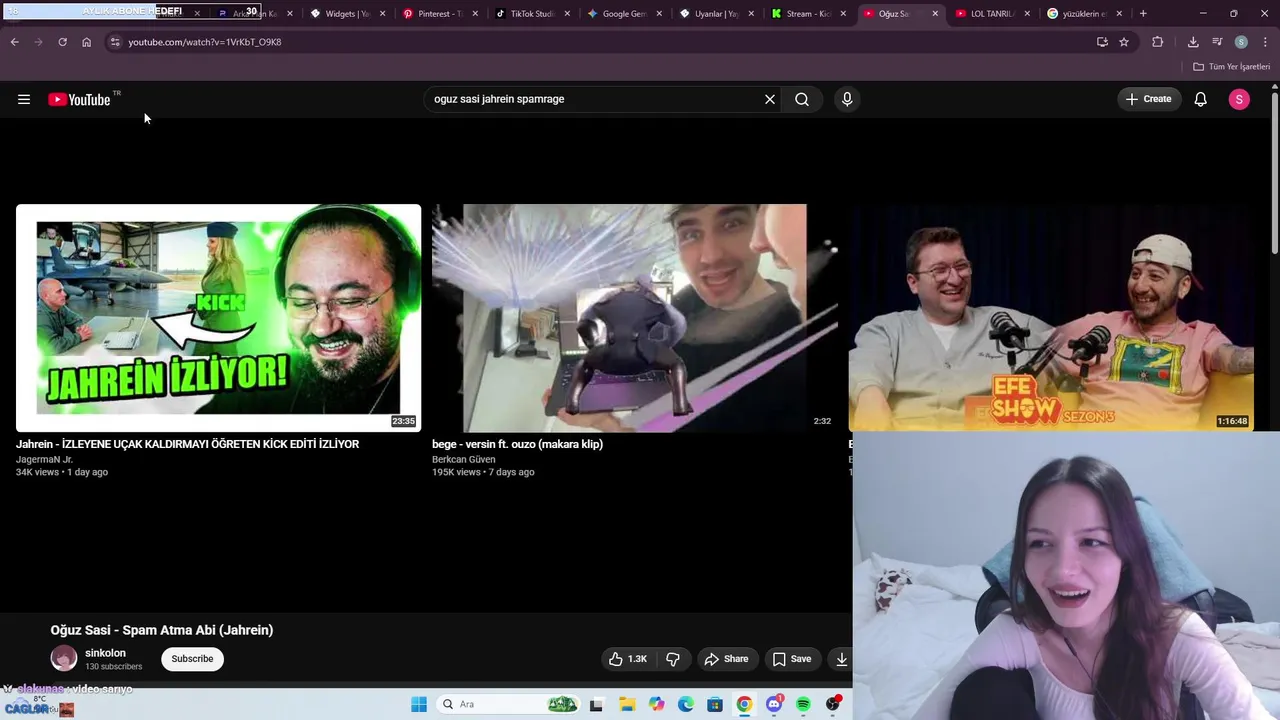The width and height of the screenshot is (1280, 720).
Task: Start voice search with the microphone
Action: pyautogui.click(x=847, y=99)
